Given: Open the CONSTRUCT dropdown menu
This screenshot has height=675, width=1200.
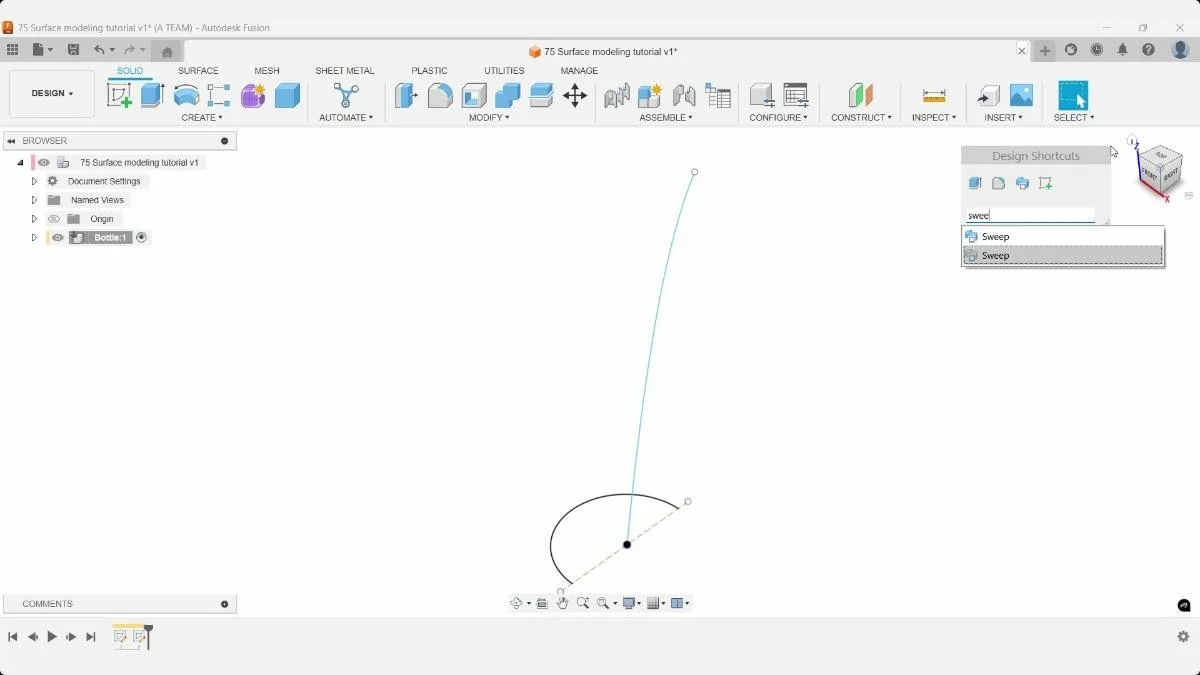Looking at the screenshot, I should pos(861,118).
